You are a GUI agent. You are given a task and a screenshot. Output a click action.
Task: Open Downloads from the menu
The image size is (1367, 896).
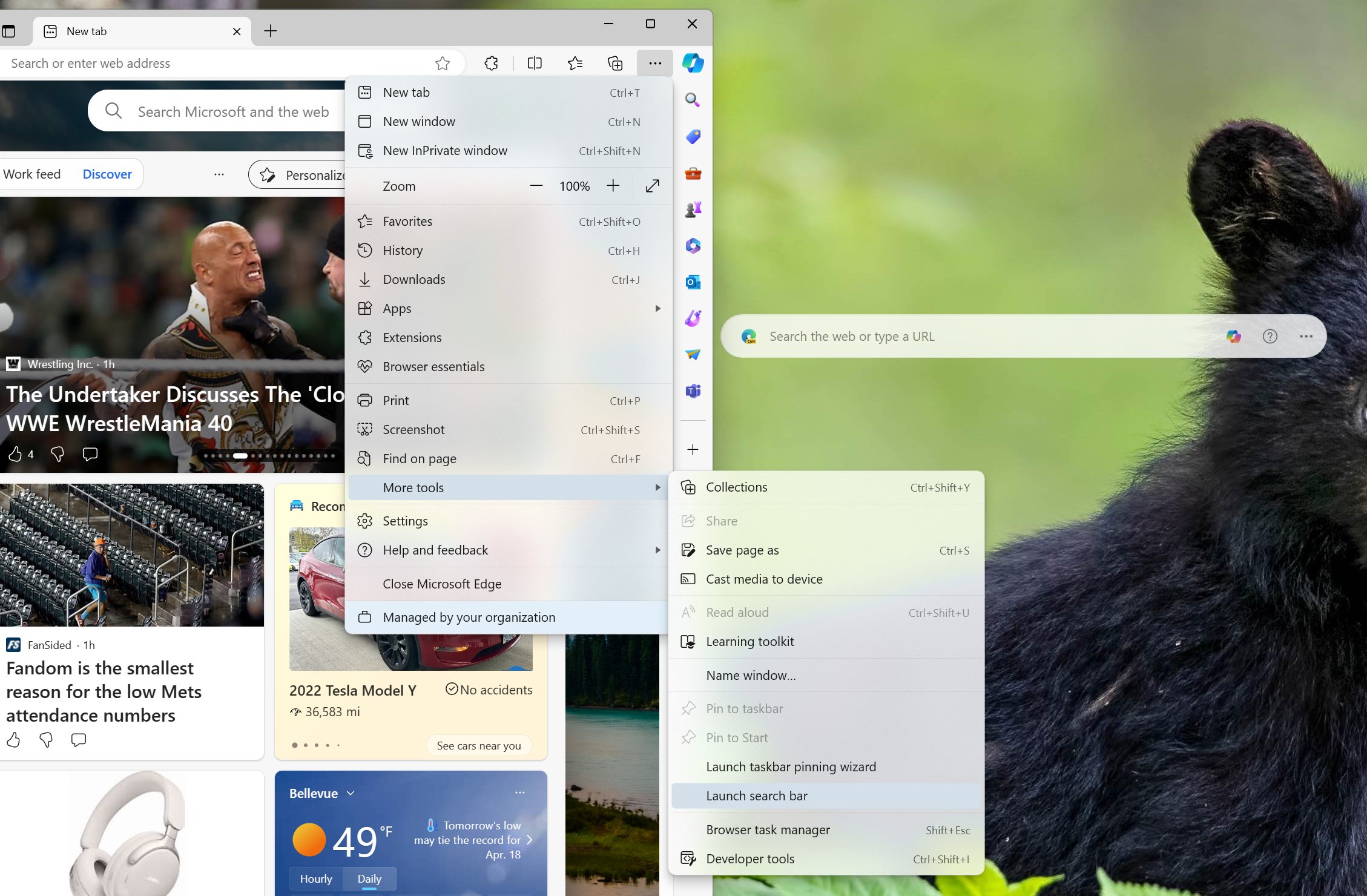tap(509, 280)
